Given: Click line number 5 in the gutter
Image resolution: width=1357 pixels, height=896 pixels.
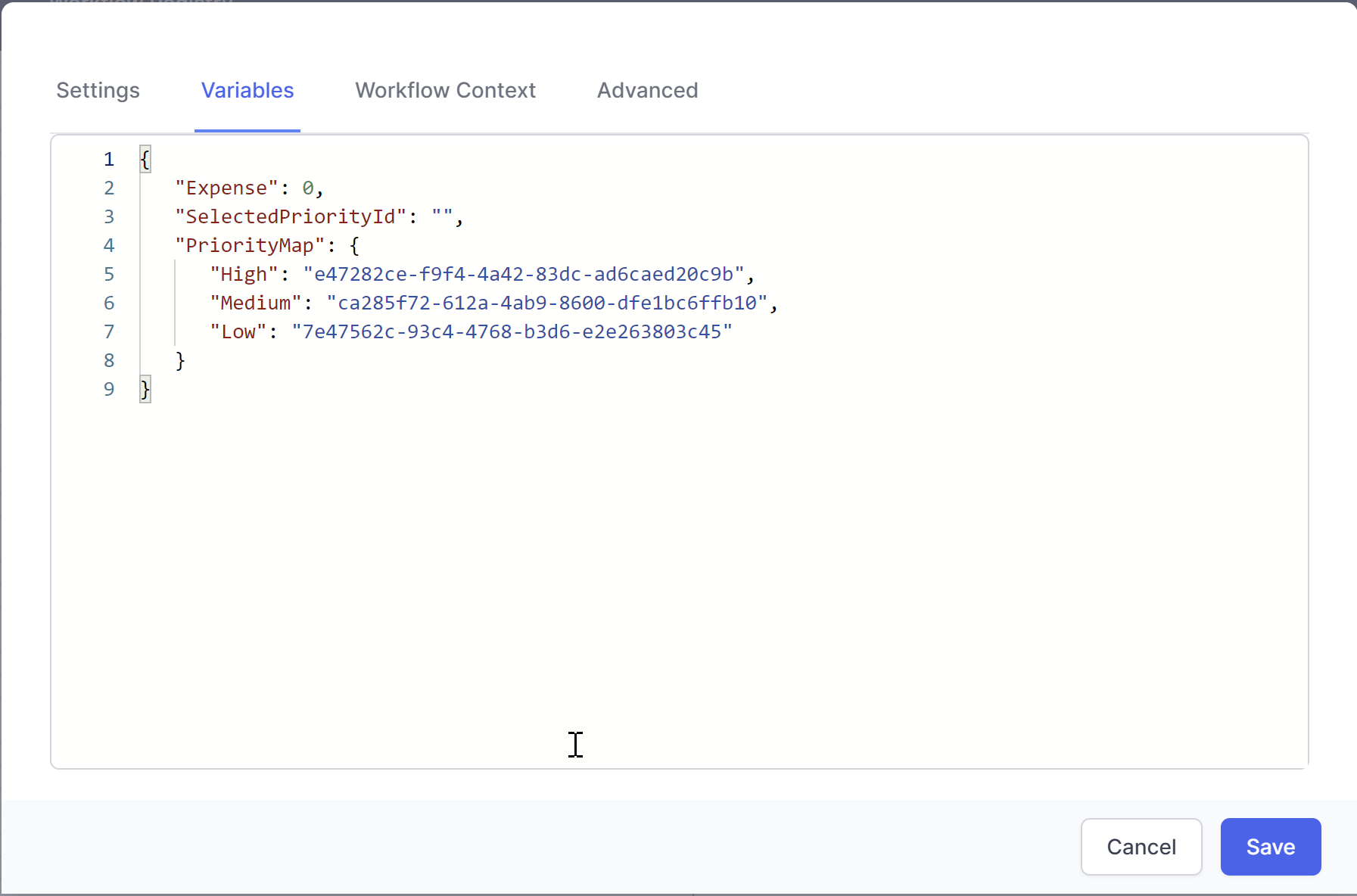Looking at the screenshot, I should click(x=109, y=274).
